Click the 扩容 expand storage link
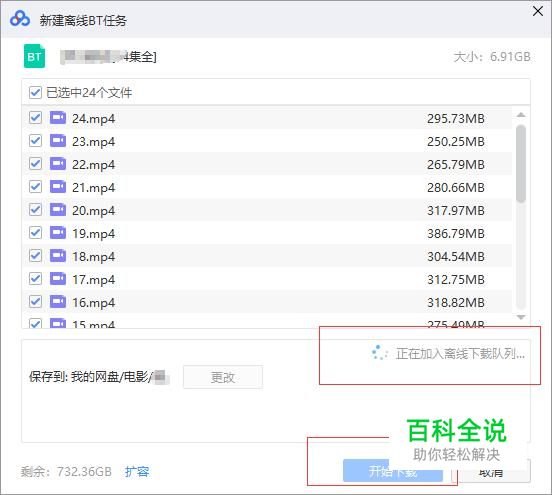This screenshot has height=495, width=552. [137, 471]
